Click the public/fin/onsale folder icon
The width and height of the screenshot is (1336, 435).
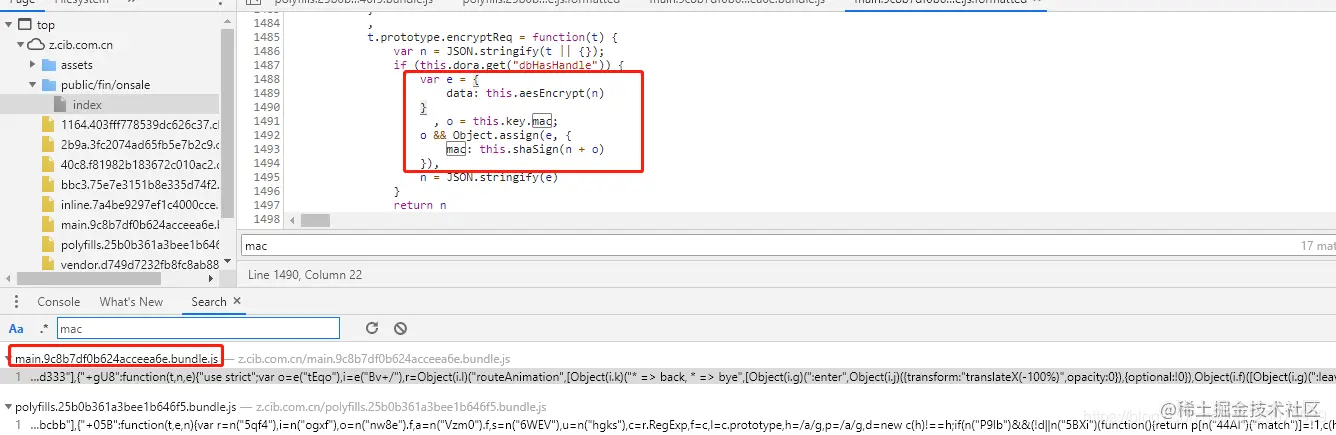49,85
